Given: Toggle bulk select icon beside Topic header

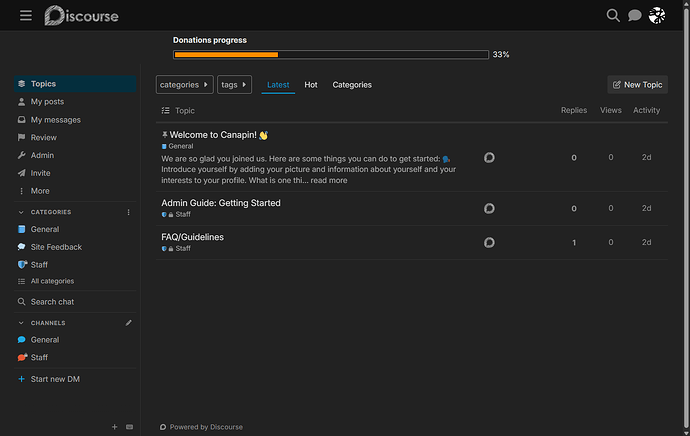Looking at the screenshot, I should click(x=165, y=110).
